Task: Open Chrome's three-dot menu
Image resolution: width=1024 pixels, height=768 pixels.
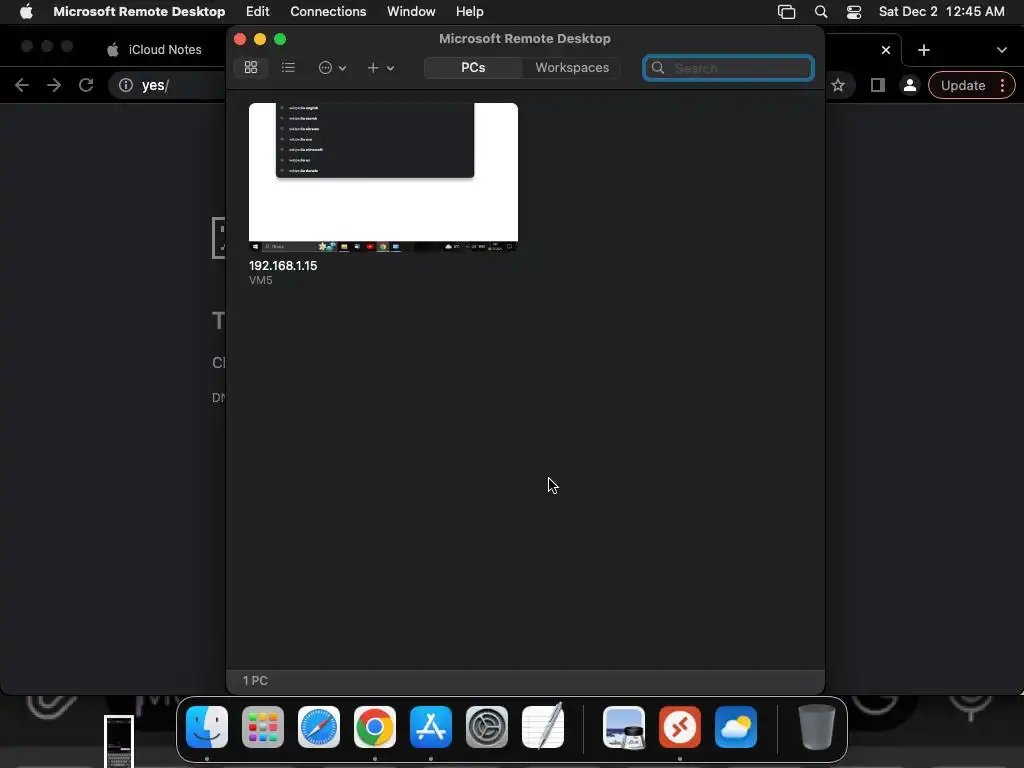Action: [x=1002, y=85]
